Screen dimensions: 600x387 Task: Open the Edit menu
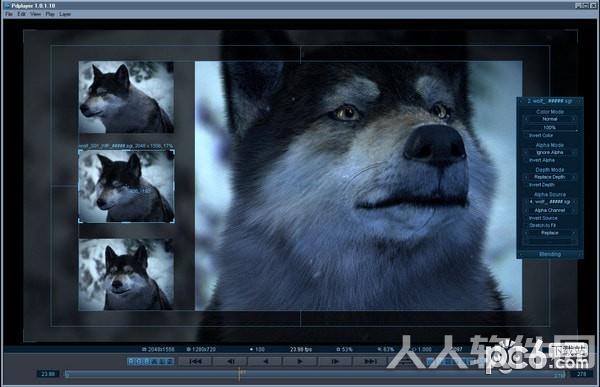tap(21, 14)
